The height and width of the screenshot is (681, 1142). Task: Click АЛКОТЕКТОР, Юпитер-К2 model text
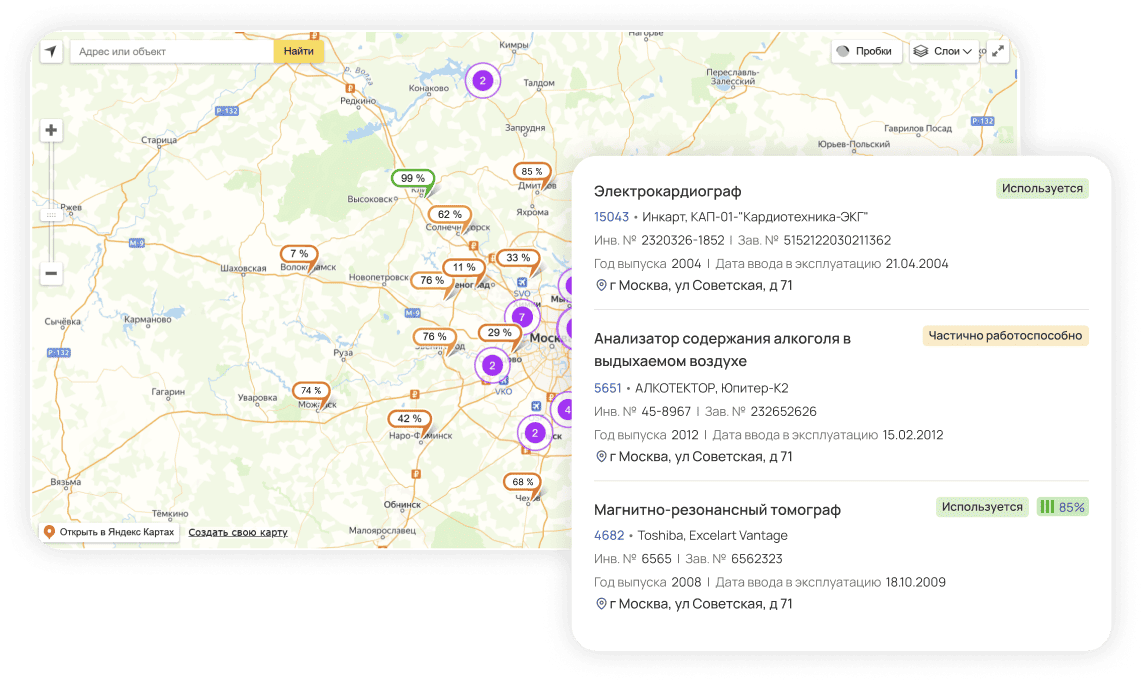pyautogui.click(x=712, y=388)
